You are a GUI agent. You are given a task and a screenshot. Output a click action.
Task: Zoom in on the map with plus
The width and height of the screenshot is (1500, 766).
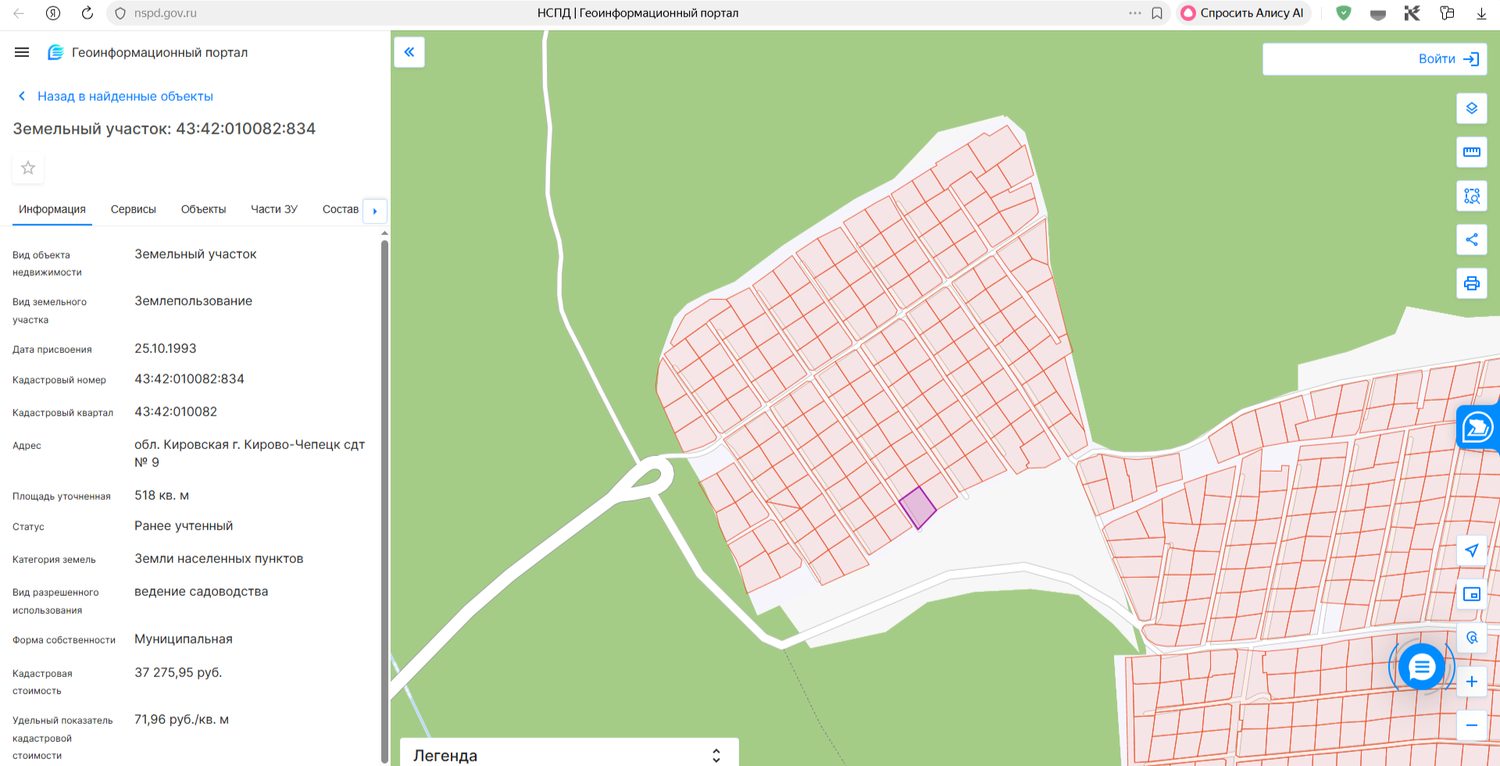pyautogui.click(x=1471, y=682)
